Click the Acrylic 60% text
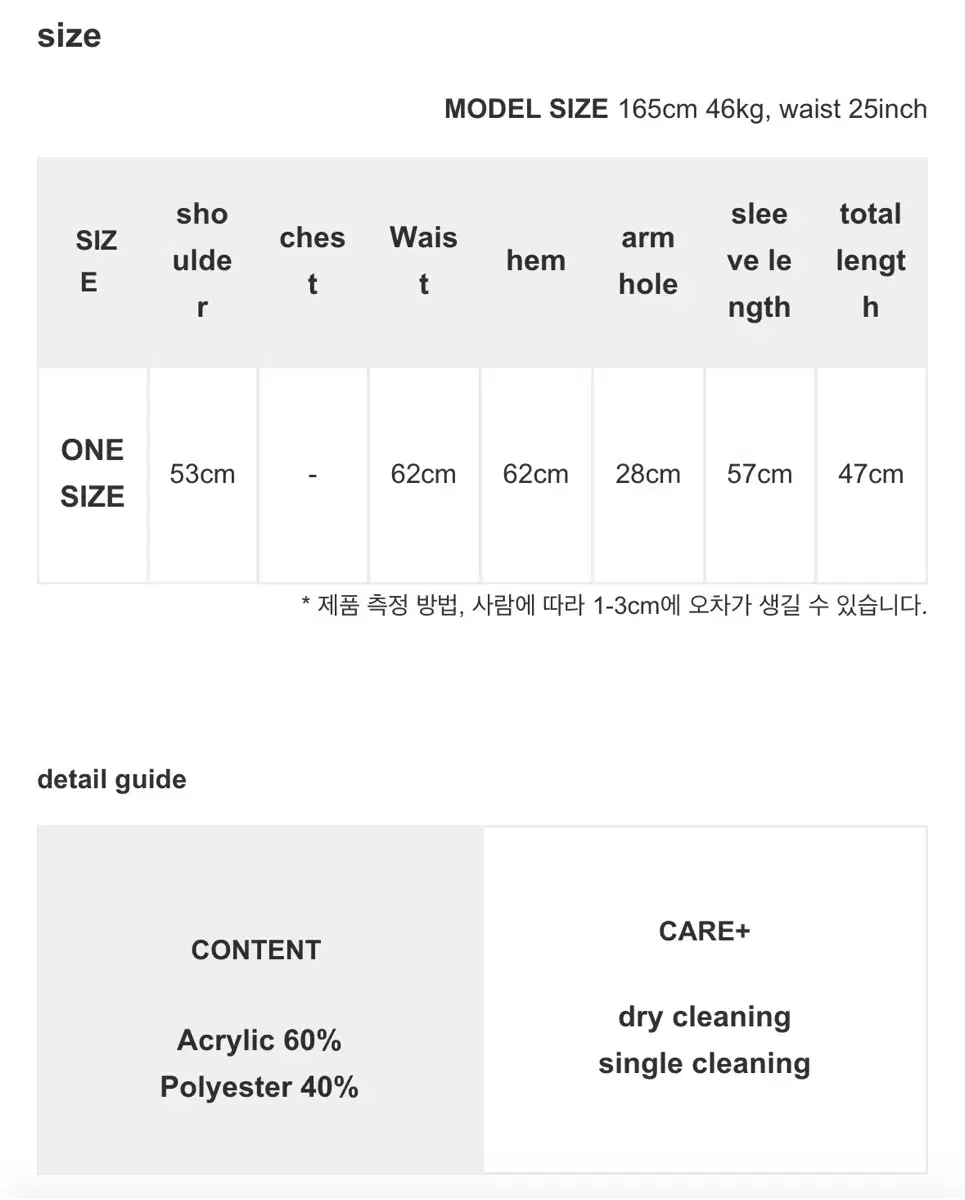 coord(259,1041)
